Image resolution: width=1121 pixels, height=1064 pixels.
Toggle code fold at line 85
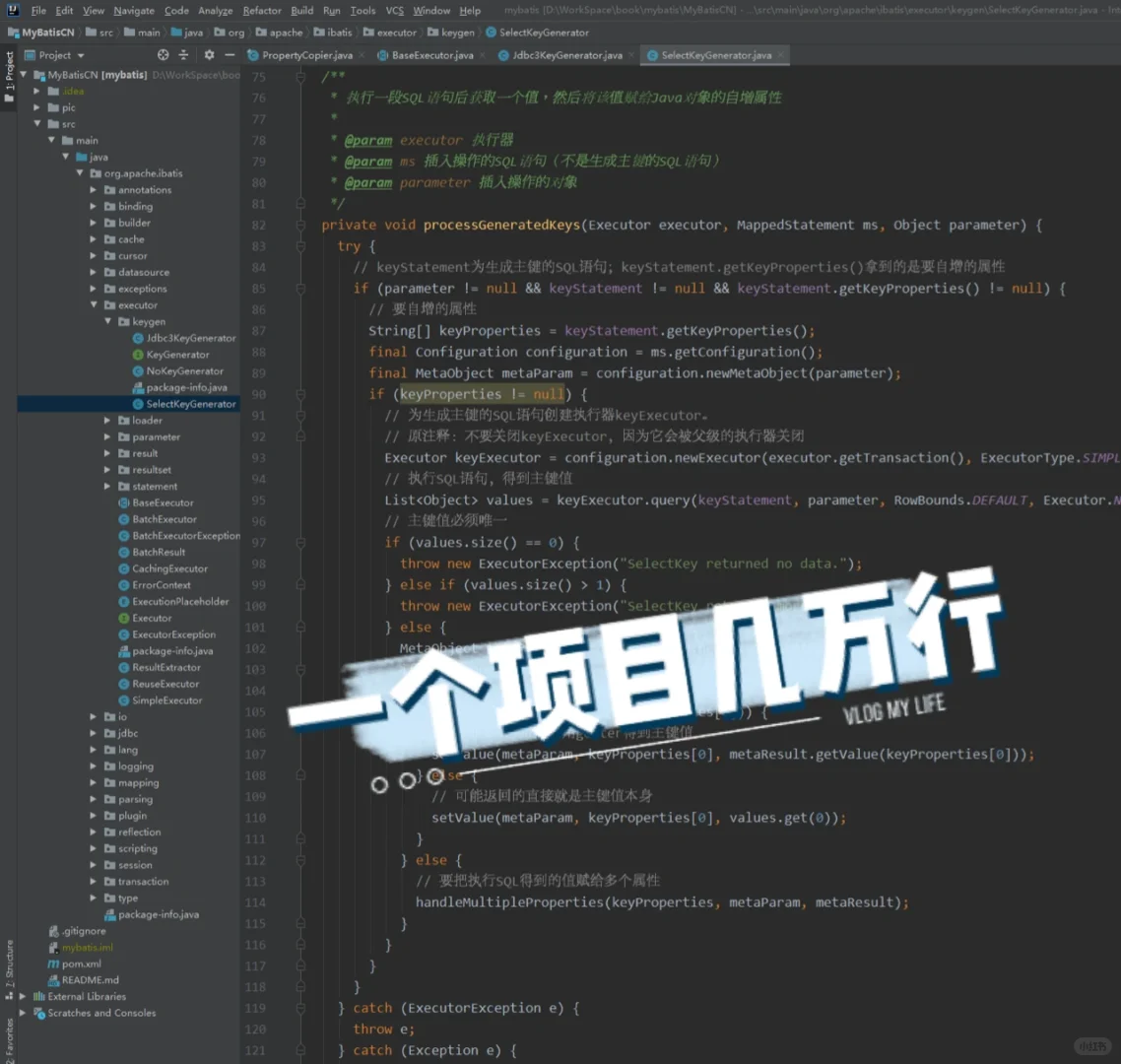tap(301, 288)
